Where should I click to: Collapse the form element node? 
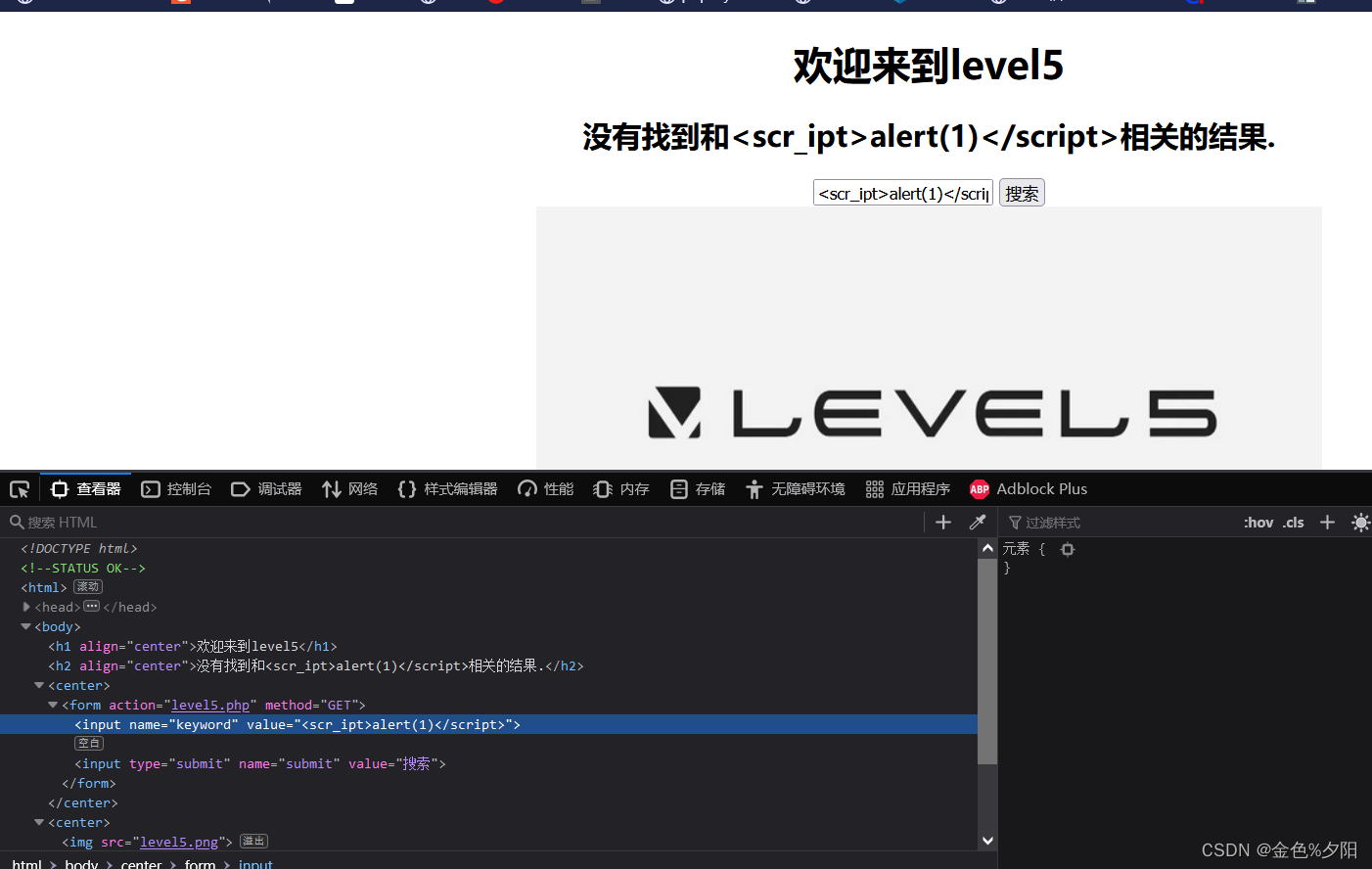(x=53, y=705)
